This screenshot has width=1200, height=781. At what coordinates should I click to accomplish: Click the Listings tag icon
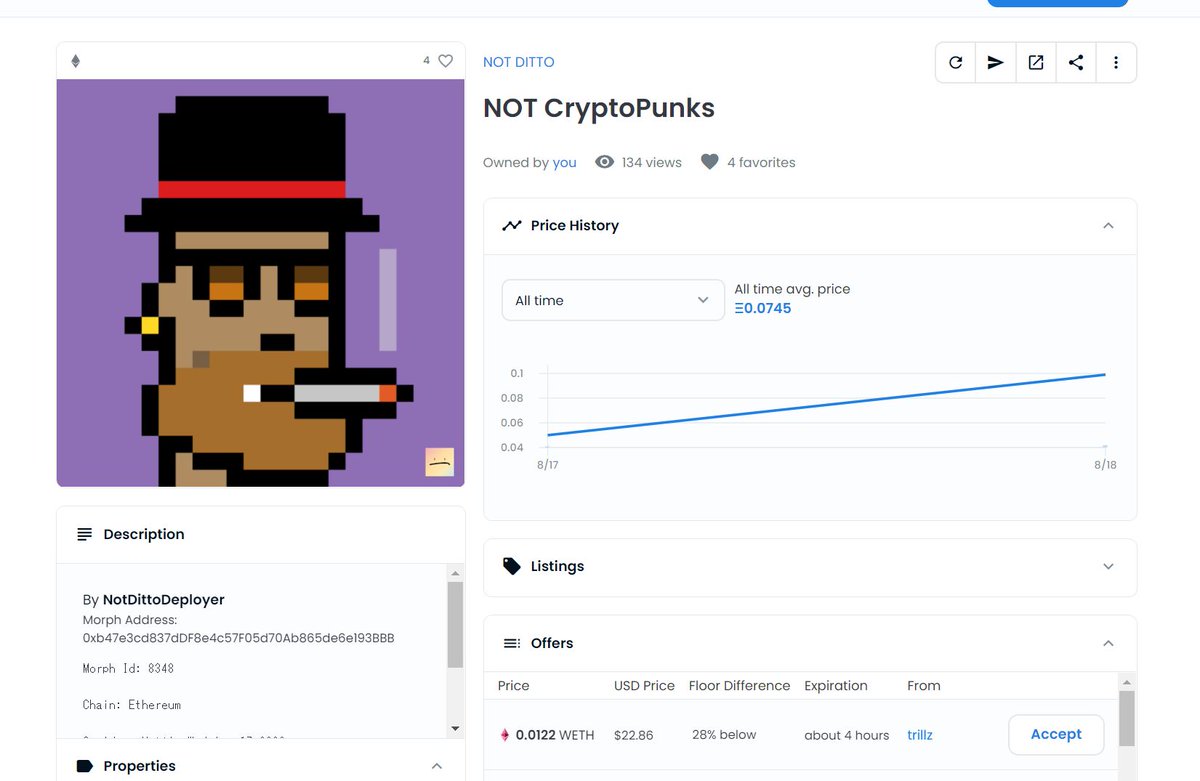512,566
